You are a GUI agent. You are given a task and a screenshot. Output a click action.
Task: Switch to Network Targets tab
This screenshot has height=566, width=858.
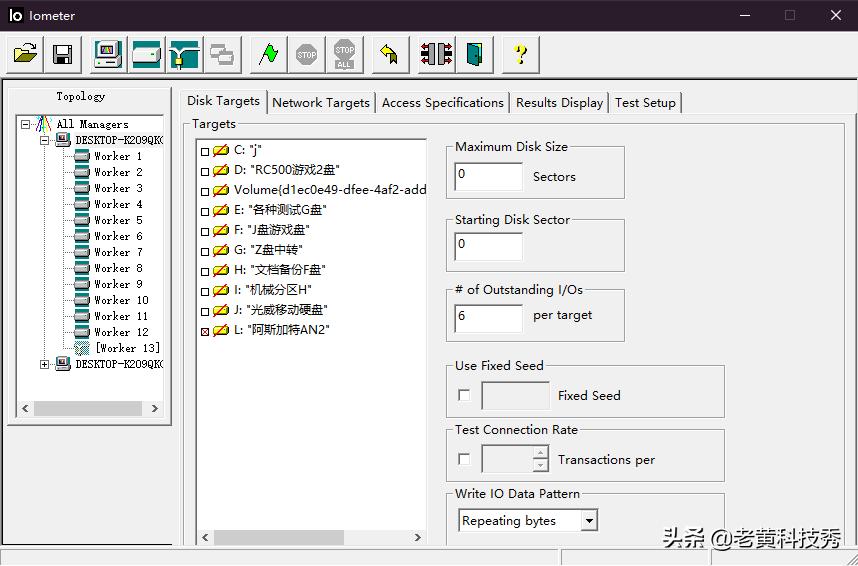pos(321,103)
